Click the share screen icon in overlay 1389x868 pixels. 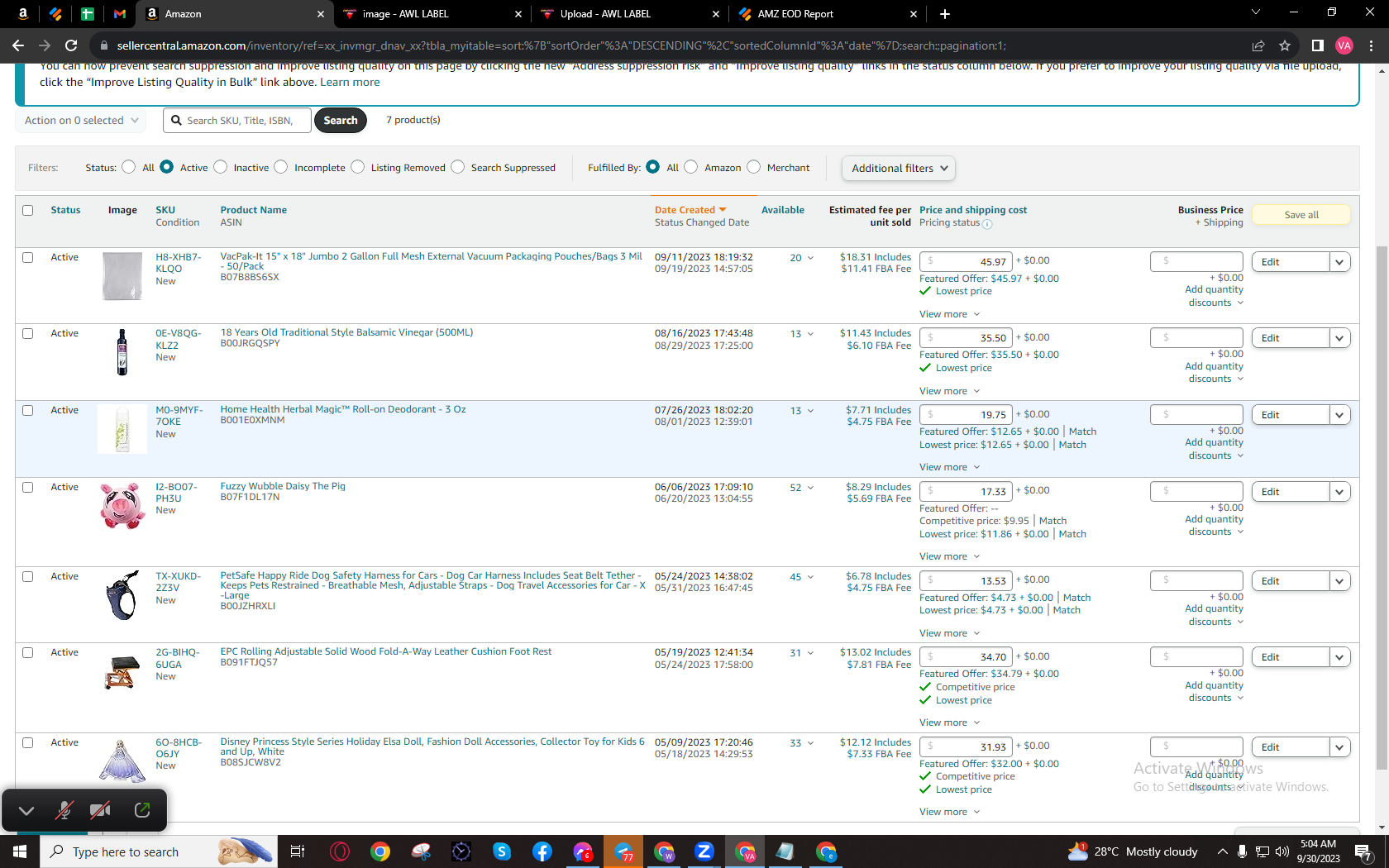click(142, 810)
